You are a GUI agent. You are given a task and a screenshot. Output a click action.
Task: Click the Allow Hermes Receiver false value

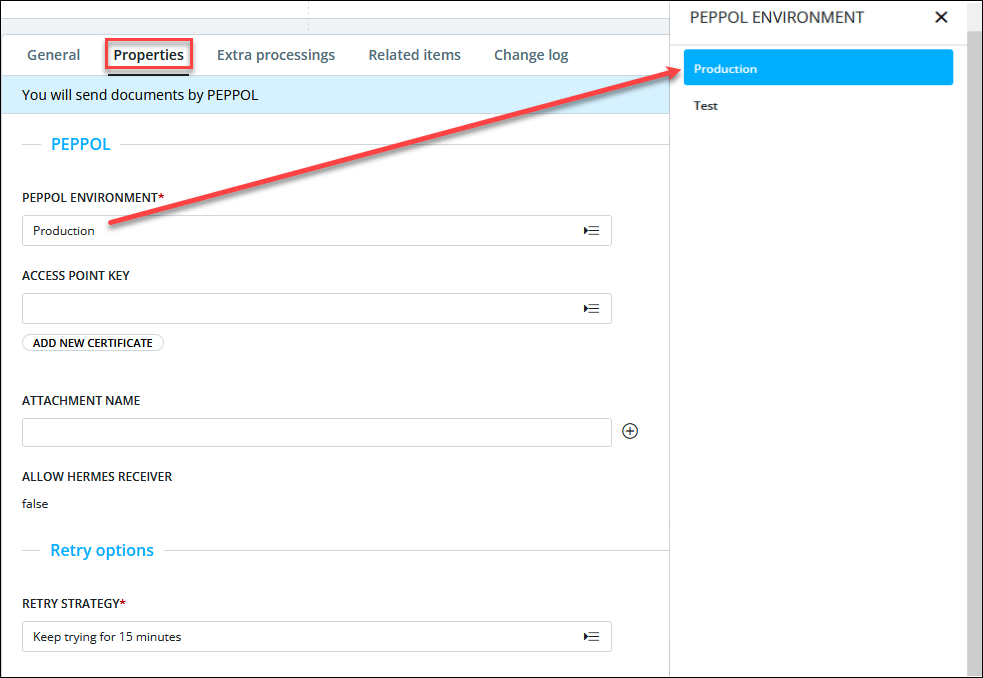pyautogui.click(x=35, y=504)
